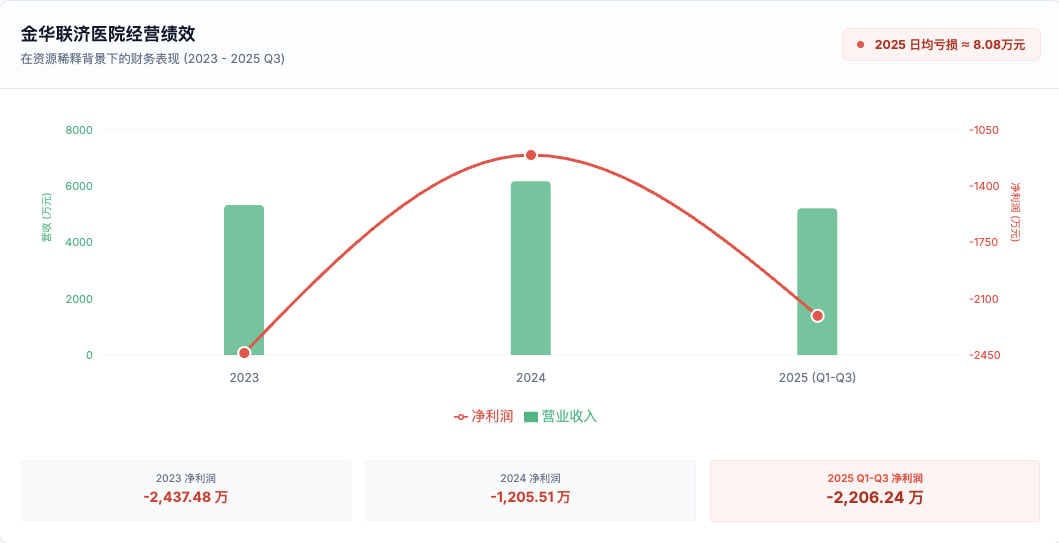Click the 营收 (万元) left axis title

click(x=46, y=218)
